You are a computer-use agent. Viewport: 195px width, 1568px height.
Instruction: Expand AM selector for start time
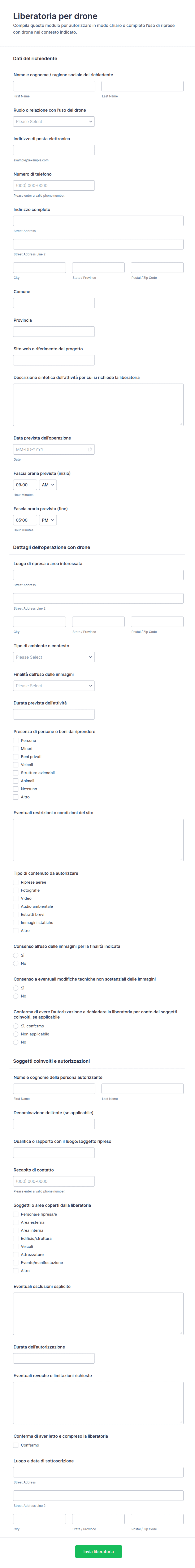(x=48, y=485)
